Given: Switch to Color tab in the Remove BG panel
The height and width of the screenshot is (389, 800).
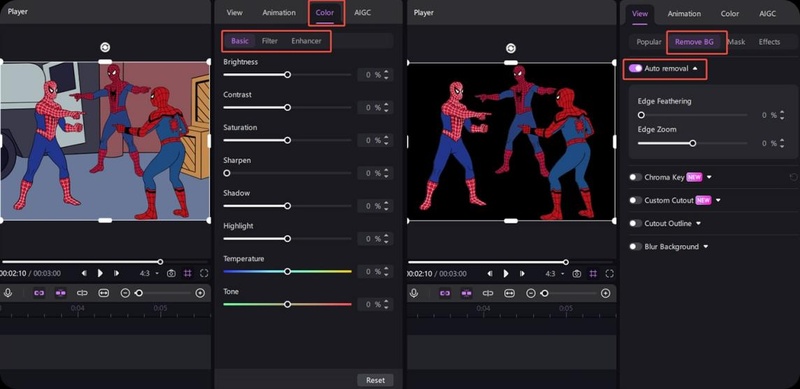Looking at the screenshot, I should [x=730, y=14].
